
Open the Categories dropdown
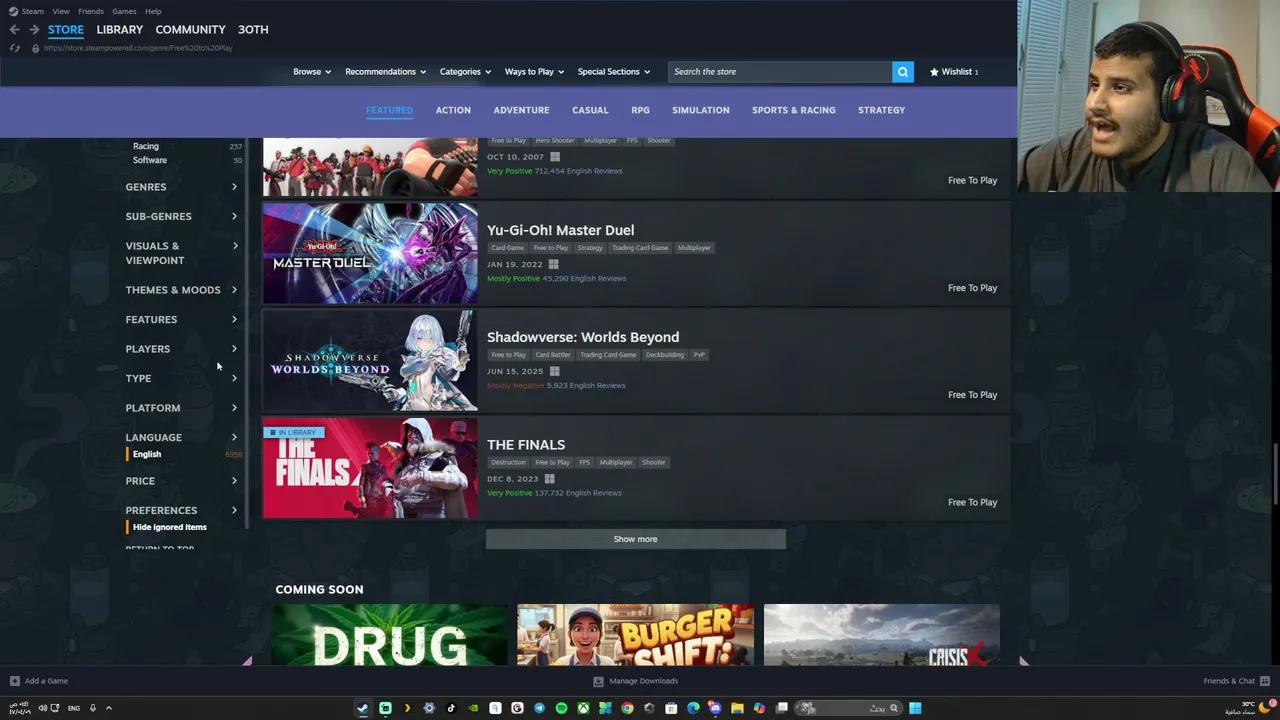465,72
